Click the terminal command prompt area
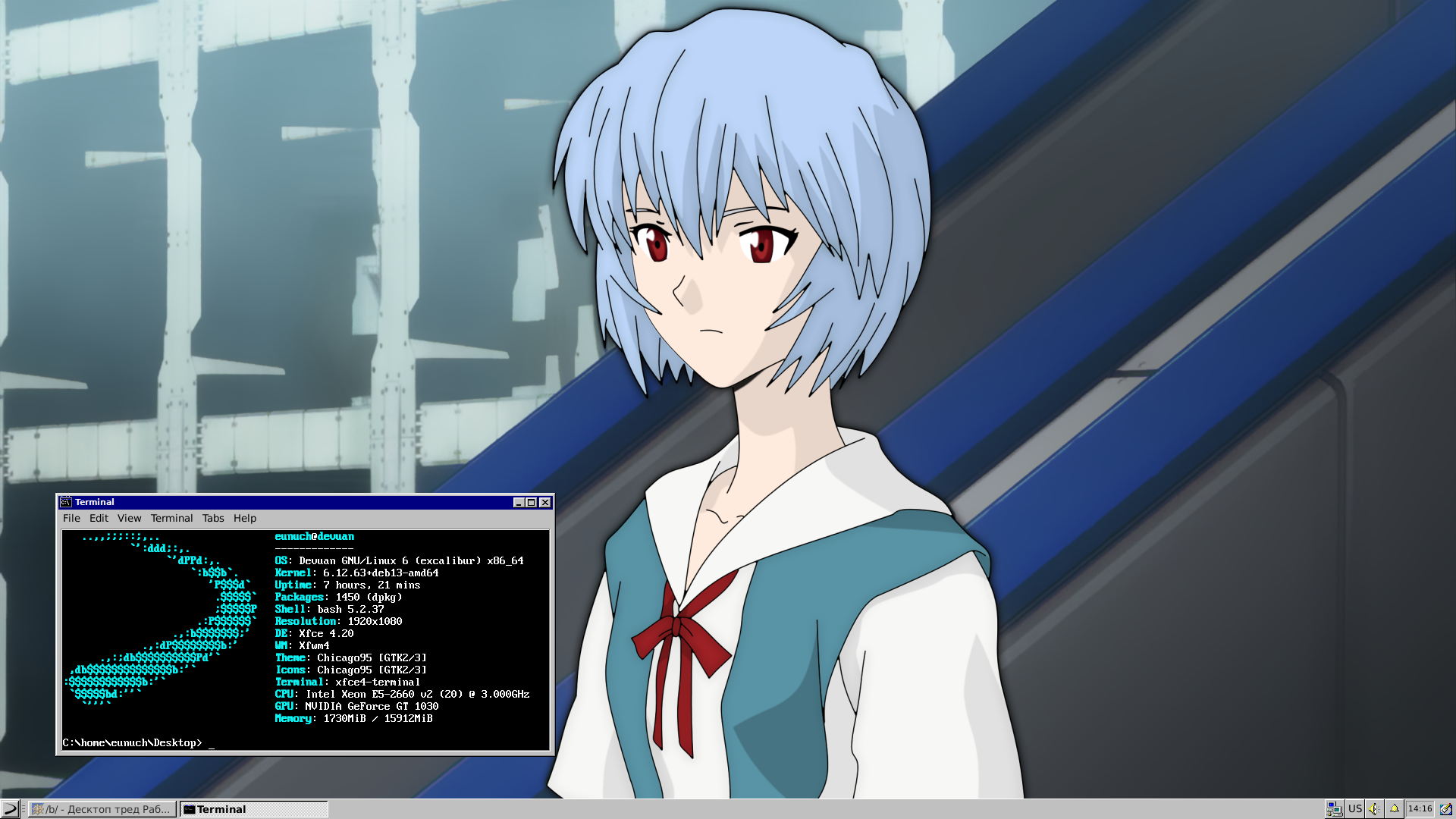 point(303,742)
